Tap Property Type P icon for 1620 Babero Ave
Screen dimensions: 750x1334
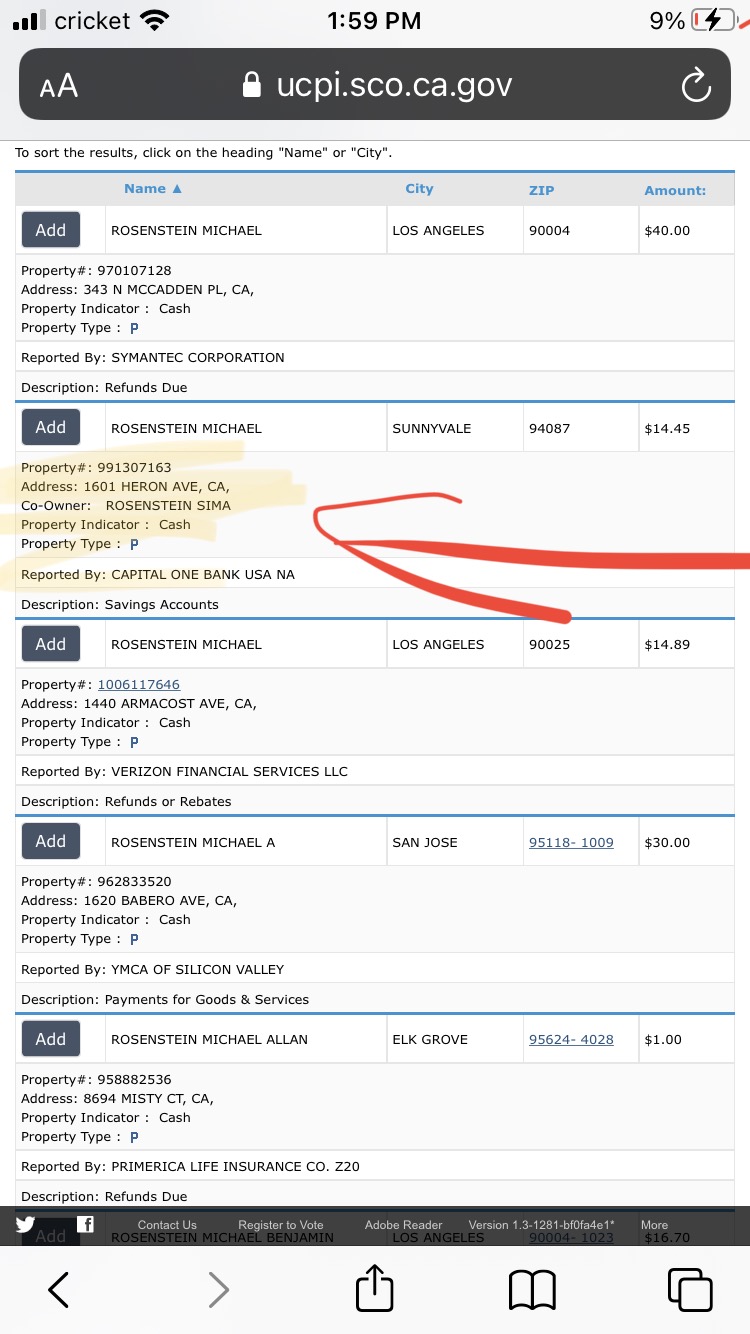[x=134, y=939]
